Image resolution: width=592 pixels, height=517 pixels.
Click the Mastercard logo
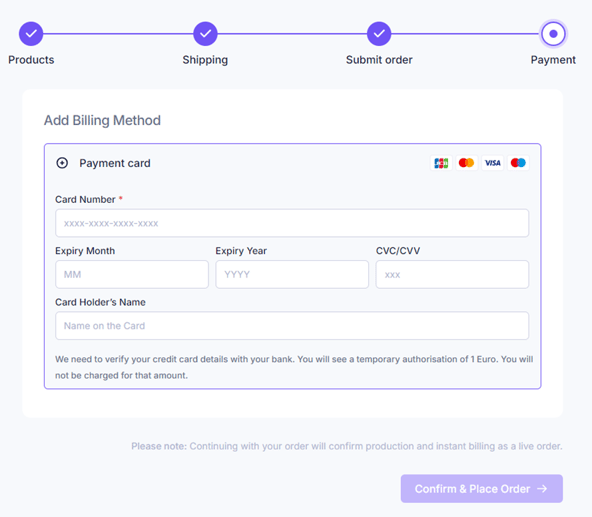466,163
